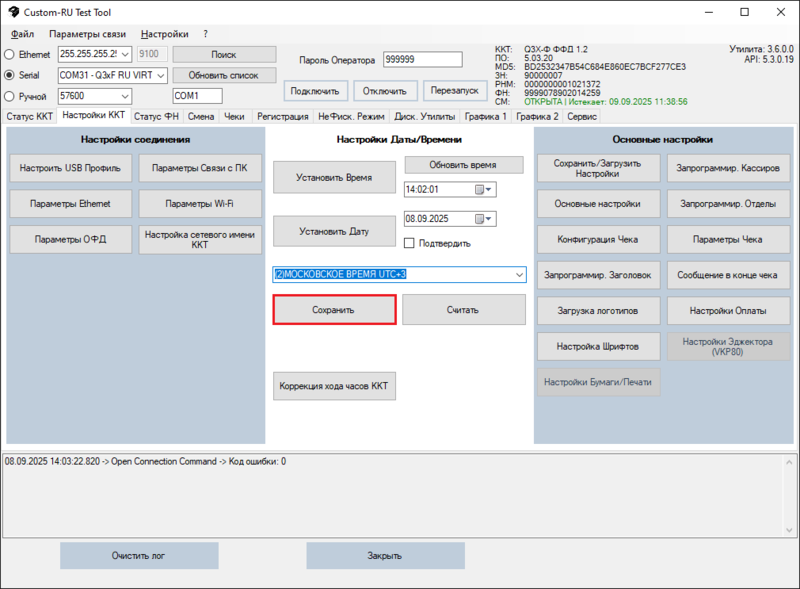Screen dimensions: 800x589
Task: Select the Ethernet connection radio button
Action: tap(10, 54)
